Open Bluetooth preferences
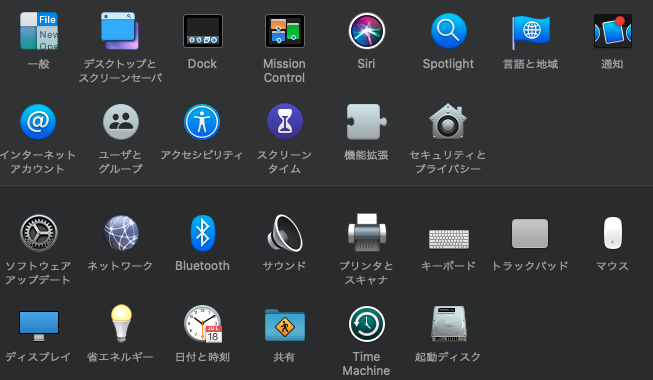Image resolution: width=653 pixels, height=380 pixels. coord(202,233)
